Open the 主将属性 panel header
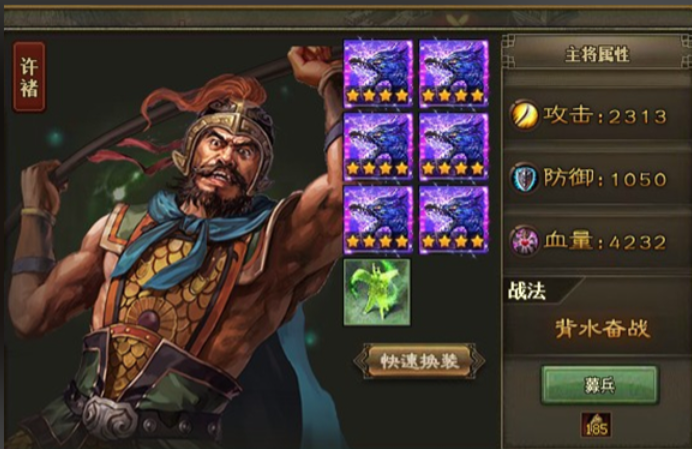 point(597,54)
